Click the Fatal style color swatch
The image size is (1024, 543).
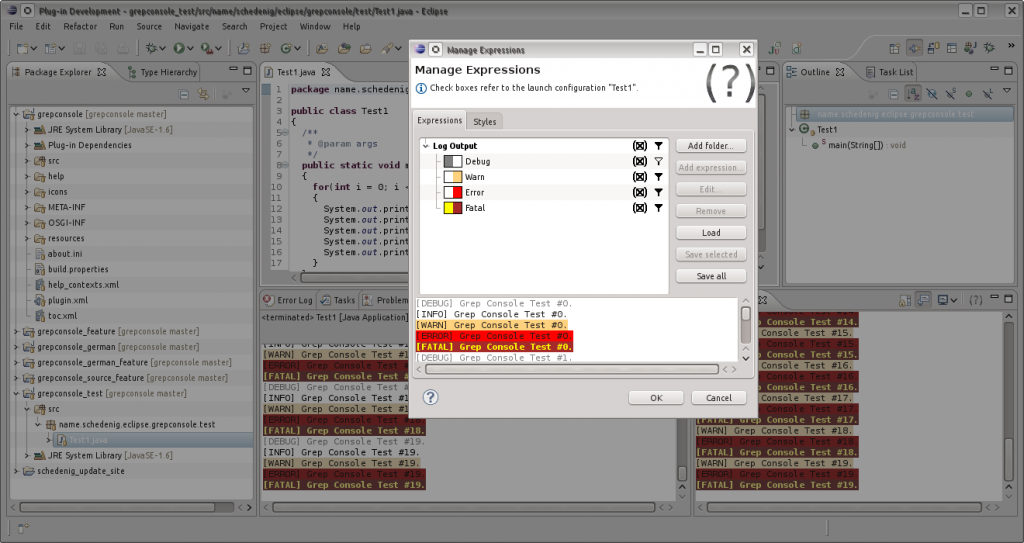pos(453,208)
